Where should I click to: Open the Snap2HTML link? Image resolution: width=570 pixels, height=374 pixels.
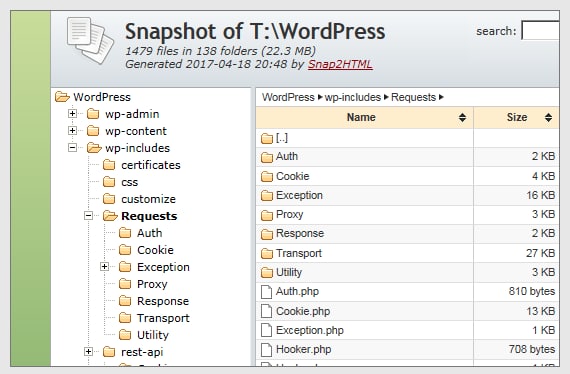point(340,64)
